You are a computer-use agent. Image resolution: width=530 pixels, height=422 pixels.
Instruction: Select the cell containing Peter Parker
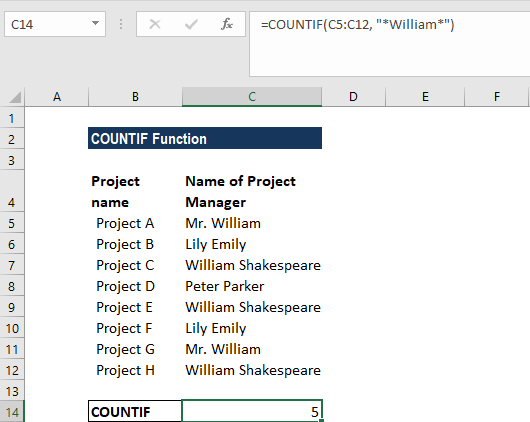252,286
